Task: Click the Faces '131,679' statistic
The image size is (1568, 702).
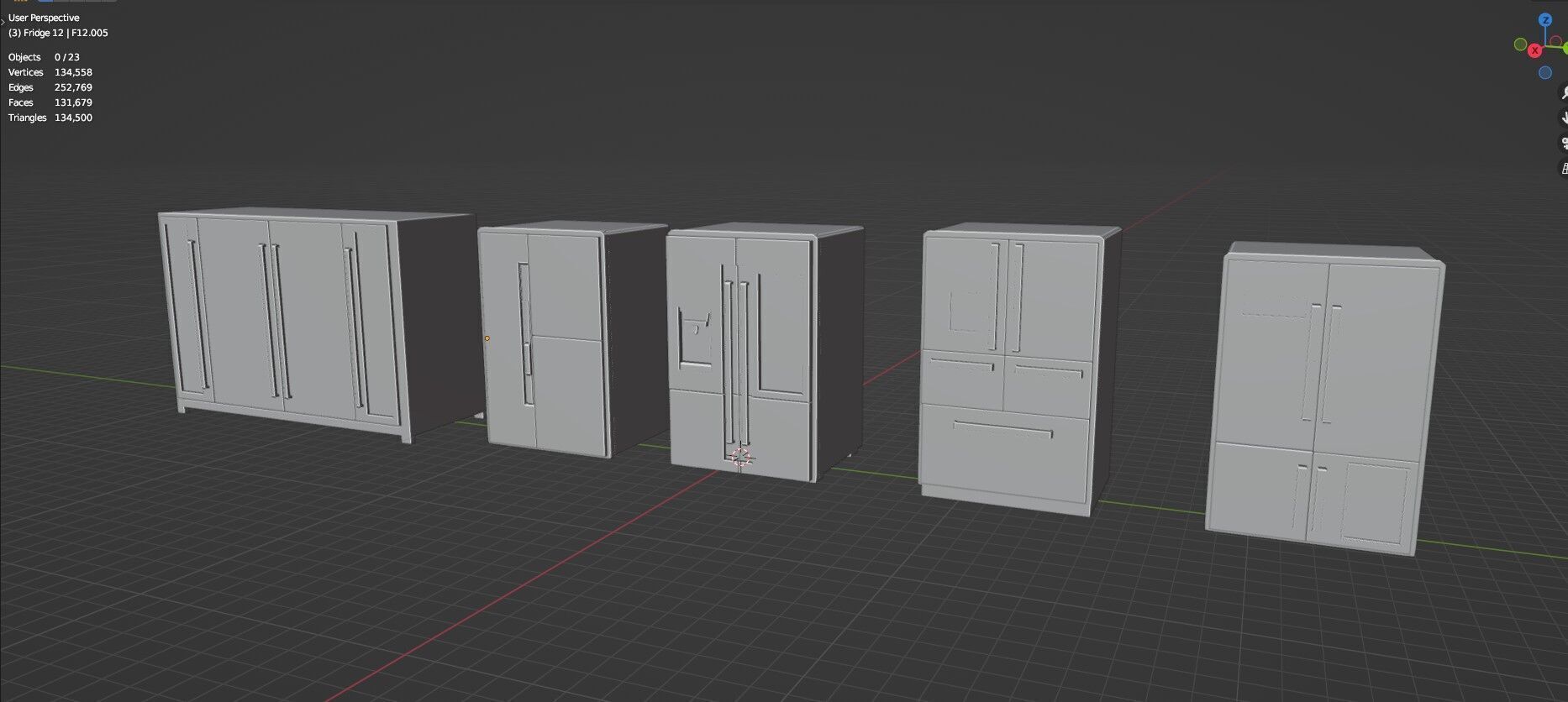Action: 73,102
